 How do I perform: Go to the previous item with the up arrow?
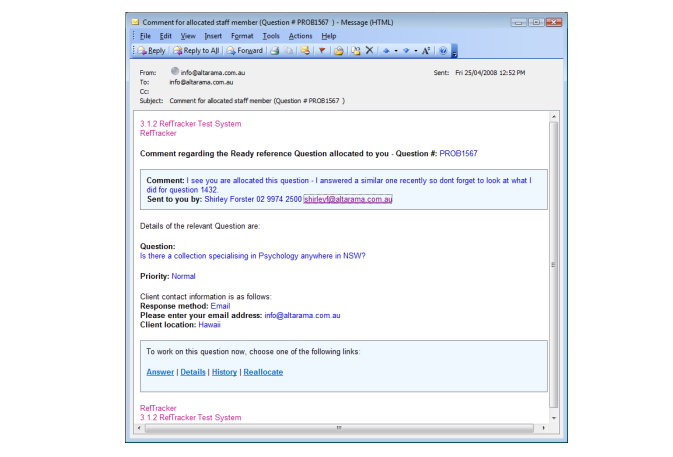386,51
